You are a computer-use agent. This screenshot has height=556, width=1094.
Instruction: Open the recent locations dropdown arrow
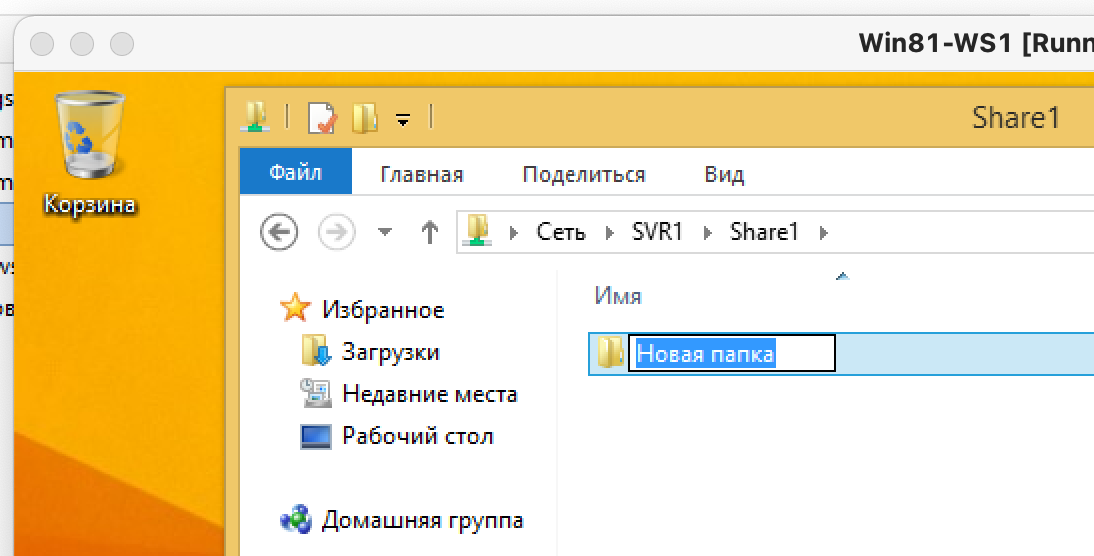pos(384,232)
